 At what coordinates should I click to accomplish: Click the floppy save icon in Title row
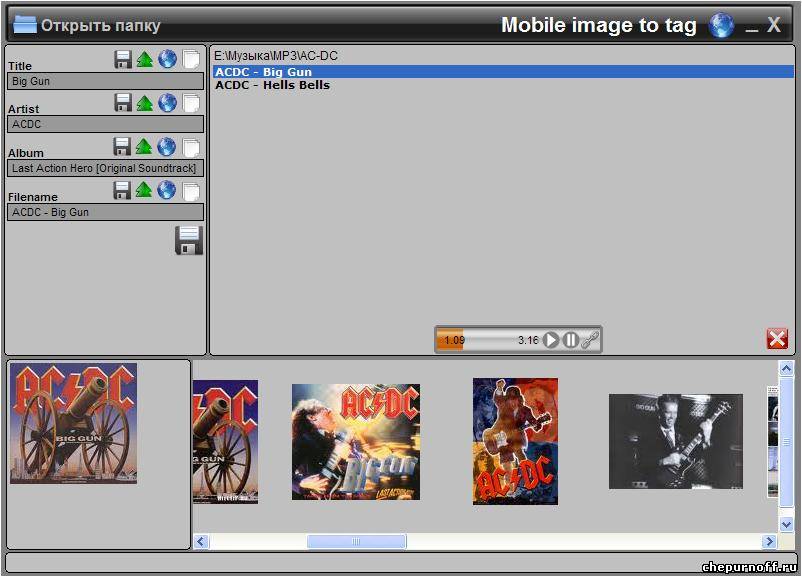click(123, 59)
